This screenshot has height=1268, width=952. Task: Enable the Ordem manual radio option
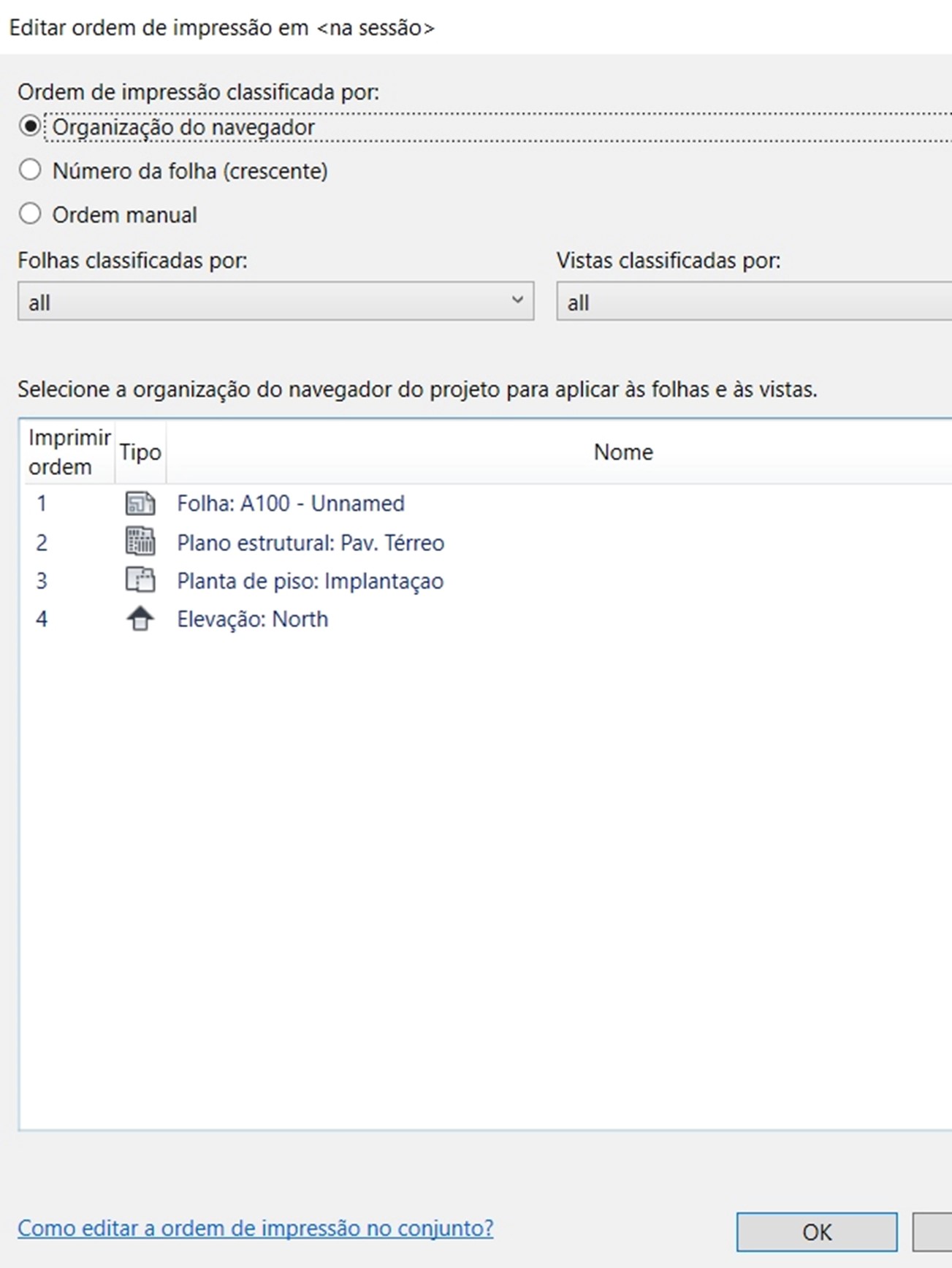pos(30,214)
